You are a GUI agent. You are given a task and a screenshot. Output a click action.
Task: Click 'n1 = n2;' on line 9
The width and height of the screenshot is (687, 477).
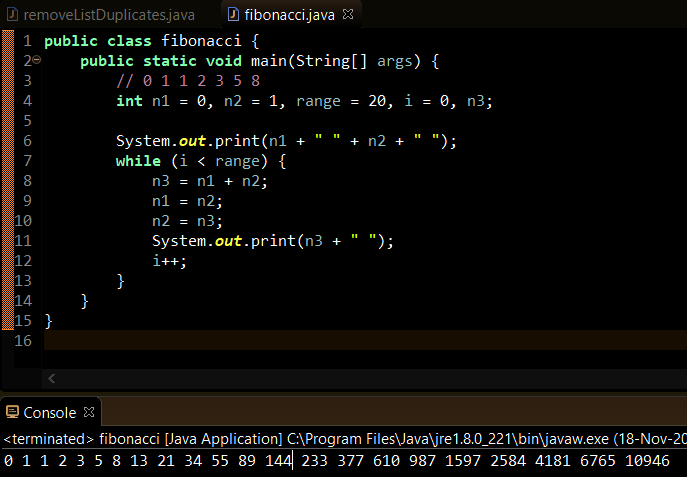click(187, 201)
